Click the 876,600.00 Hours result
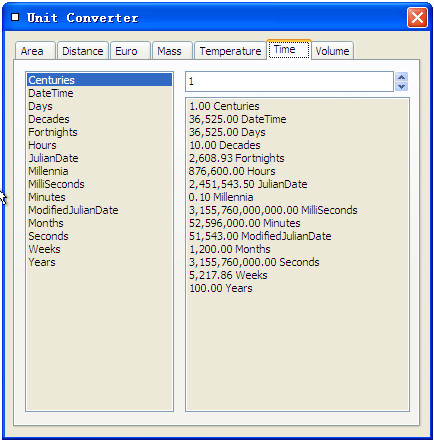The height and width of the screenshot is (442, 434). click(232, 171)
